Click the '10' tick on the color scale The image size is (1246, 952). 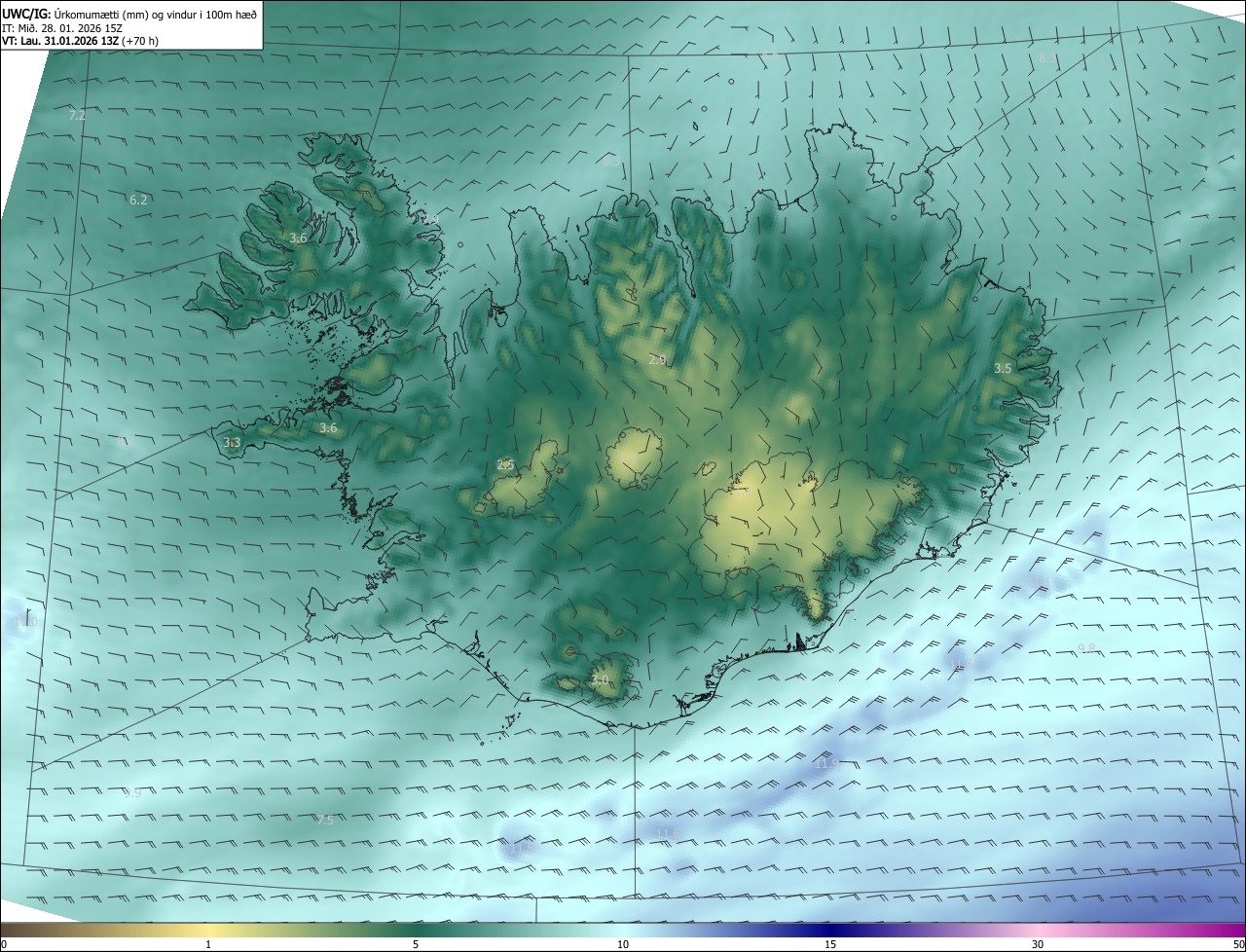(x=623, y=944)
